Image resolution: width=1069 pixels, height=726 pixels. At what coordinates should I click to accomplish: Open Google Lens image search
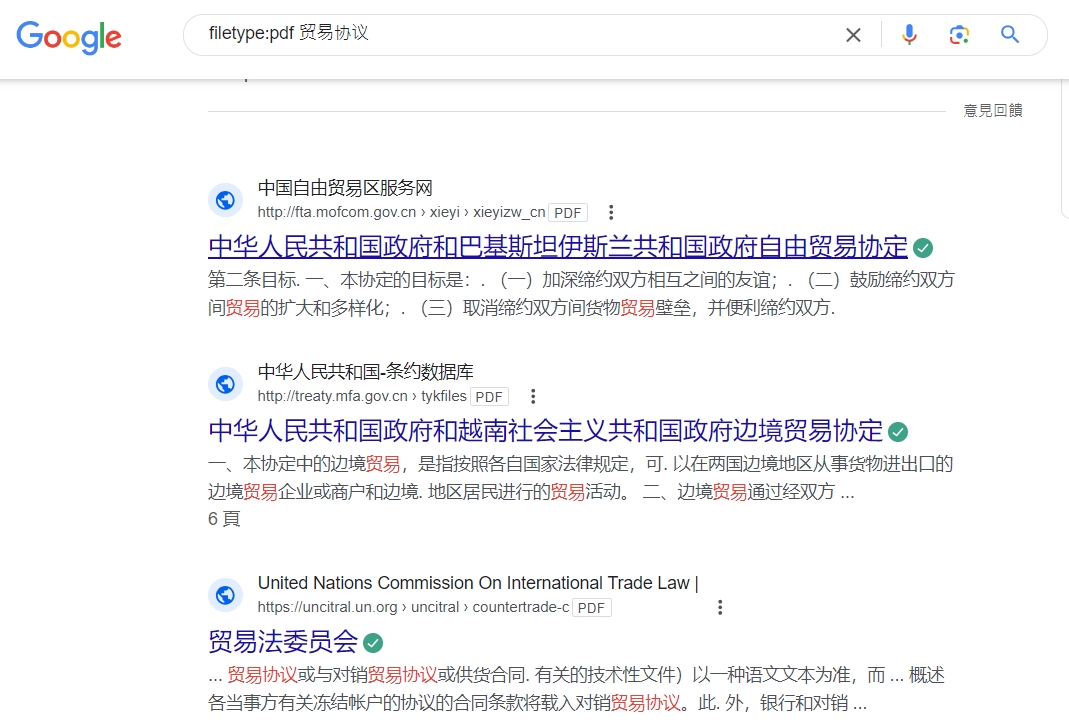(959, 34)
